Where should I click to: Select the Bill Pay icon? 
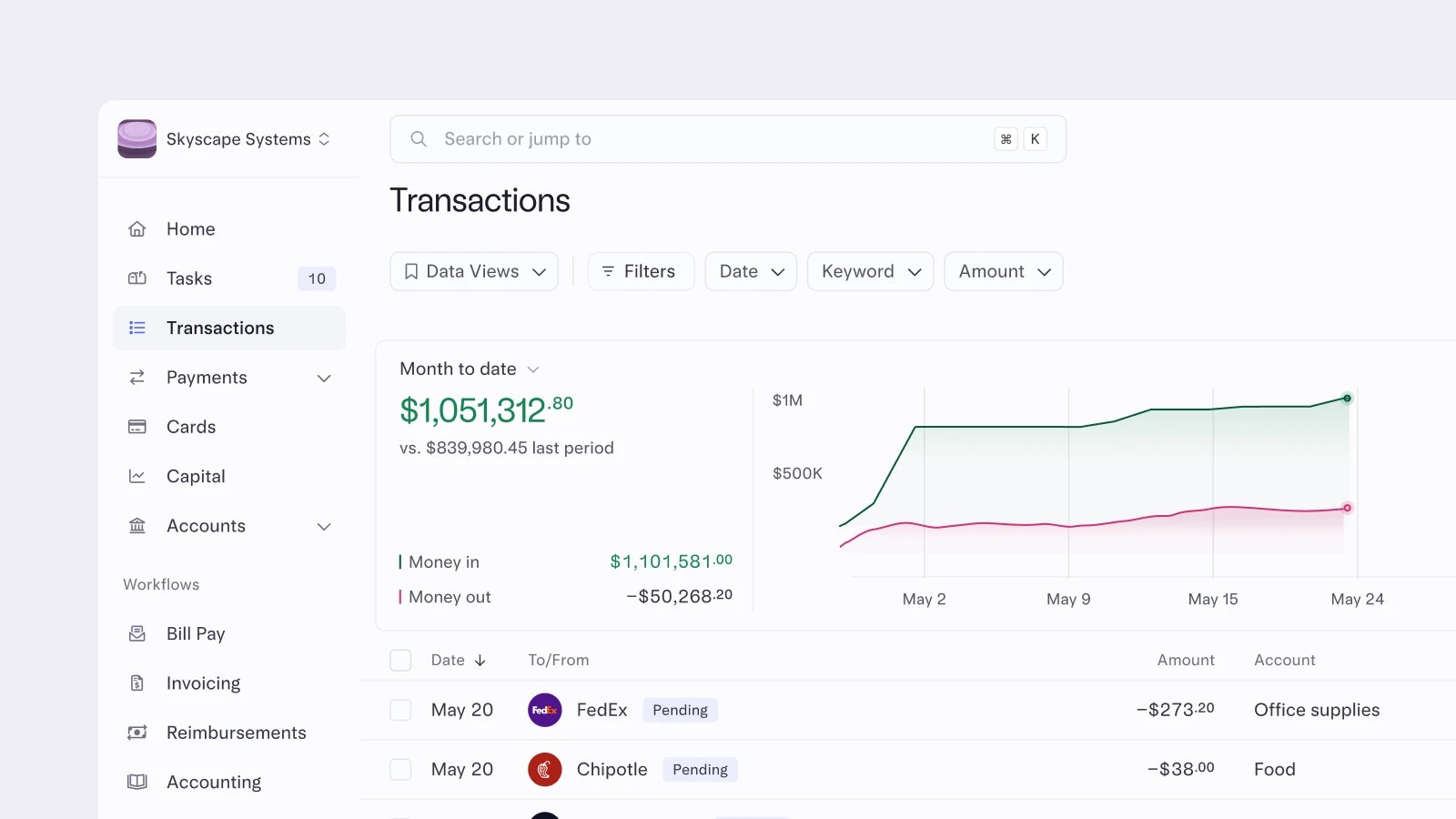point(137,633)
